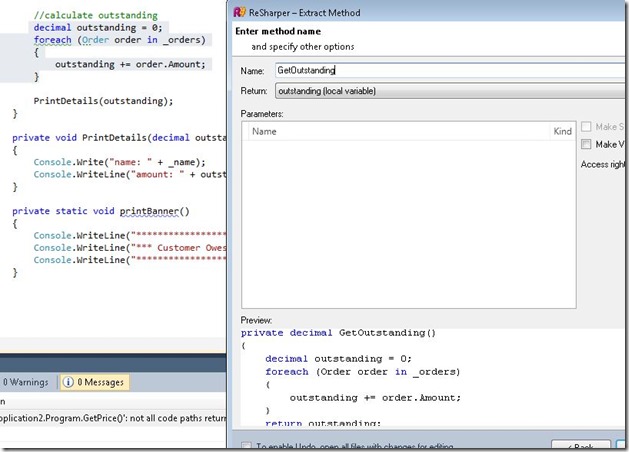The image size is (629, 452).
Task: Click 'decimal outstanding = 0;' in the editor
Action: pyautogui.click(x=98, y=28)
